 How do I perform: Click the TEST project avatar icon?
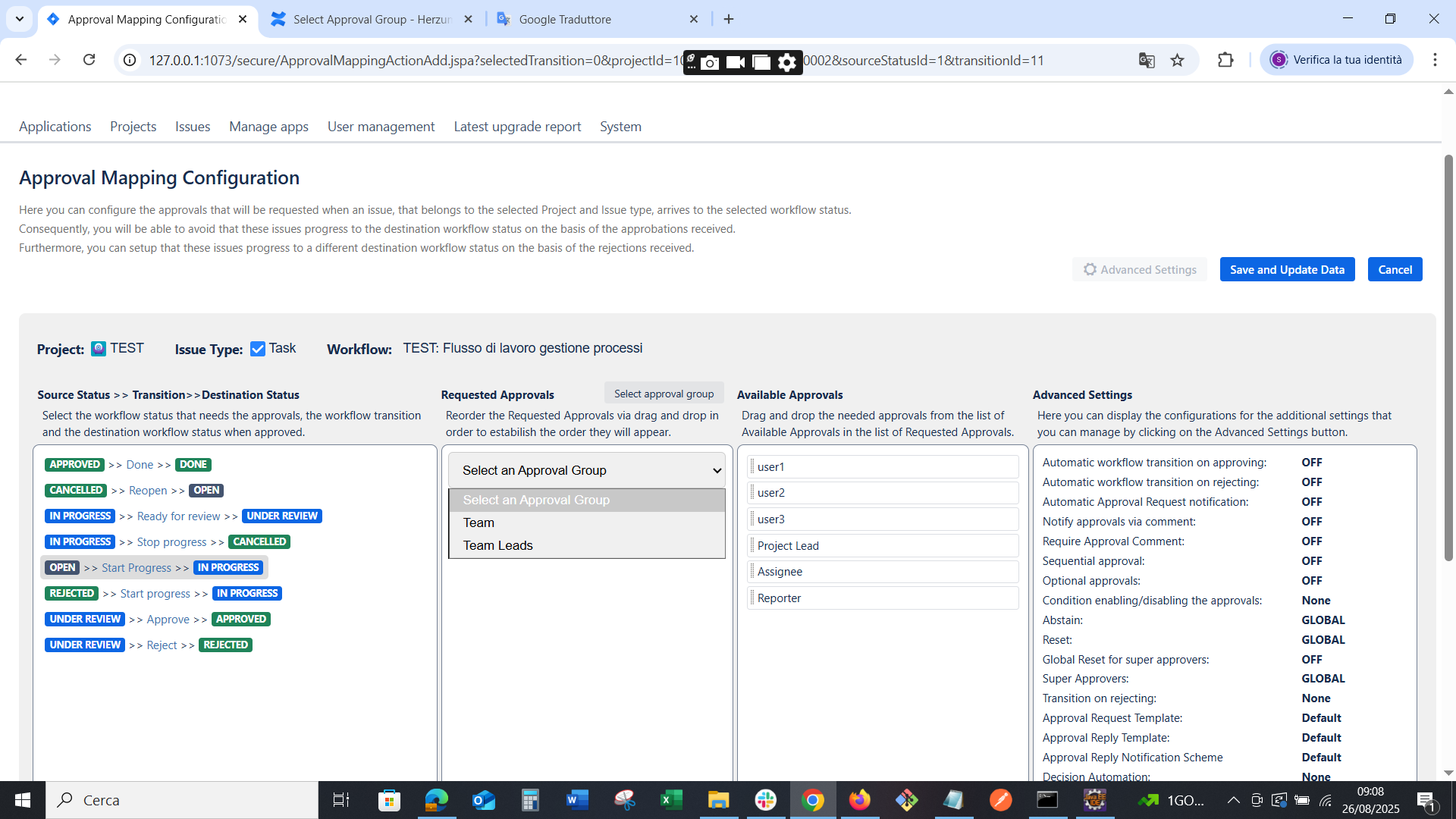coord(99,349)
